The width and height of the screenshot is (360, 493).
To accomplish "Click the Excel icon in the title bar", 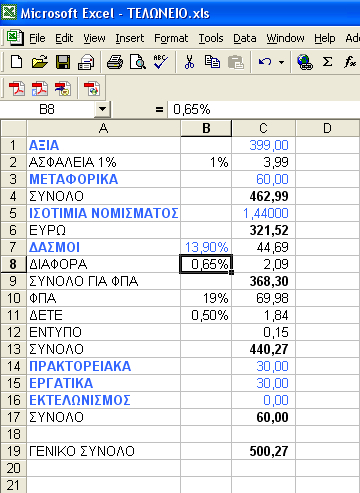I will pyautogui.click(x=9, y=13).
